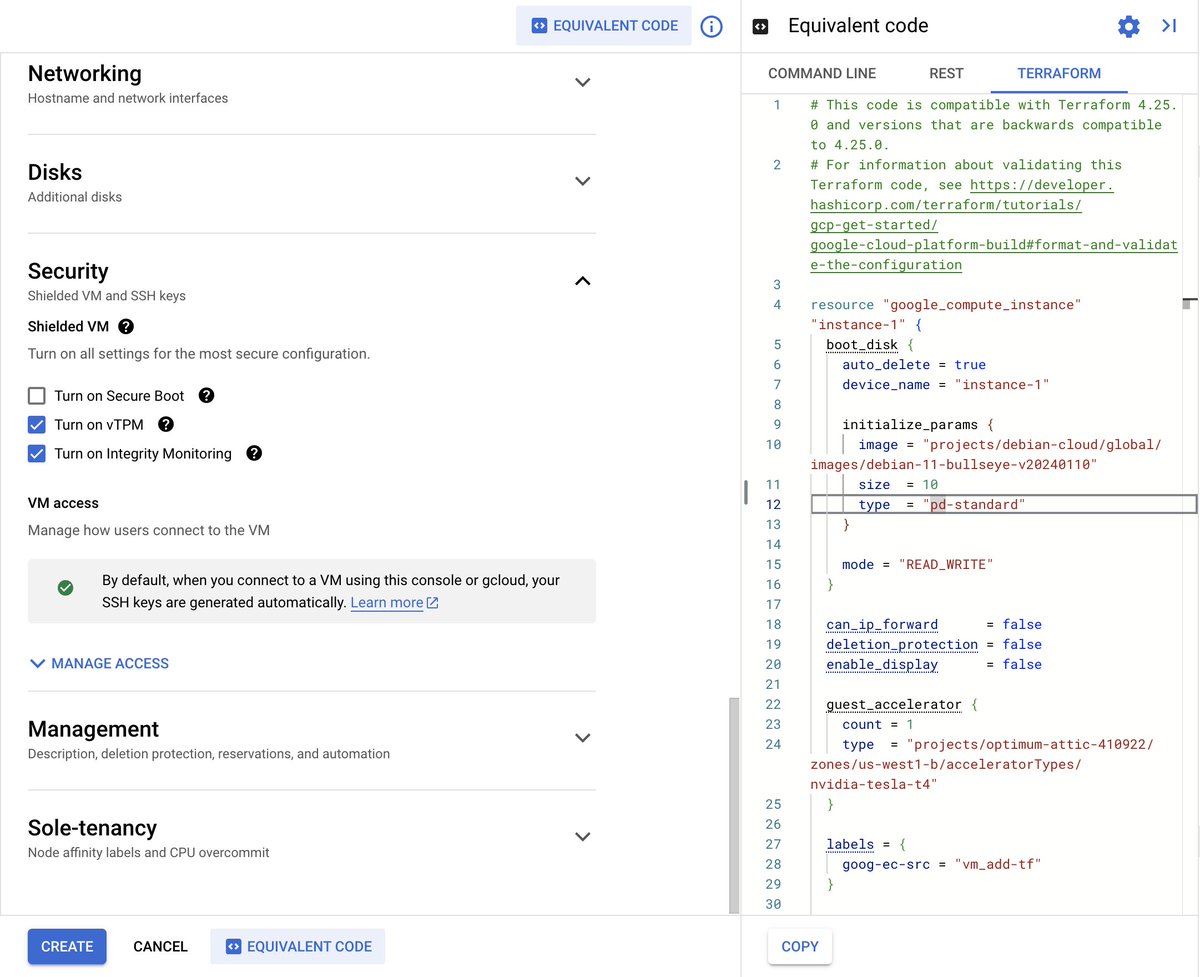Expand Manage Access options
The height and width of the screenshot is (977, 1200).
tap(99, 663)
